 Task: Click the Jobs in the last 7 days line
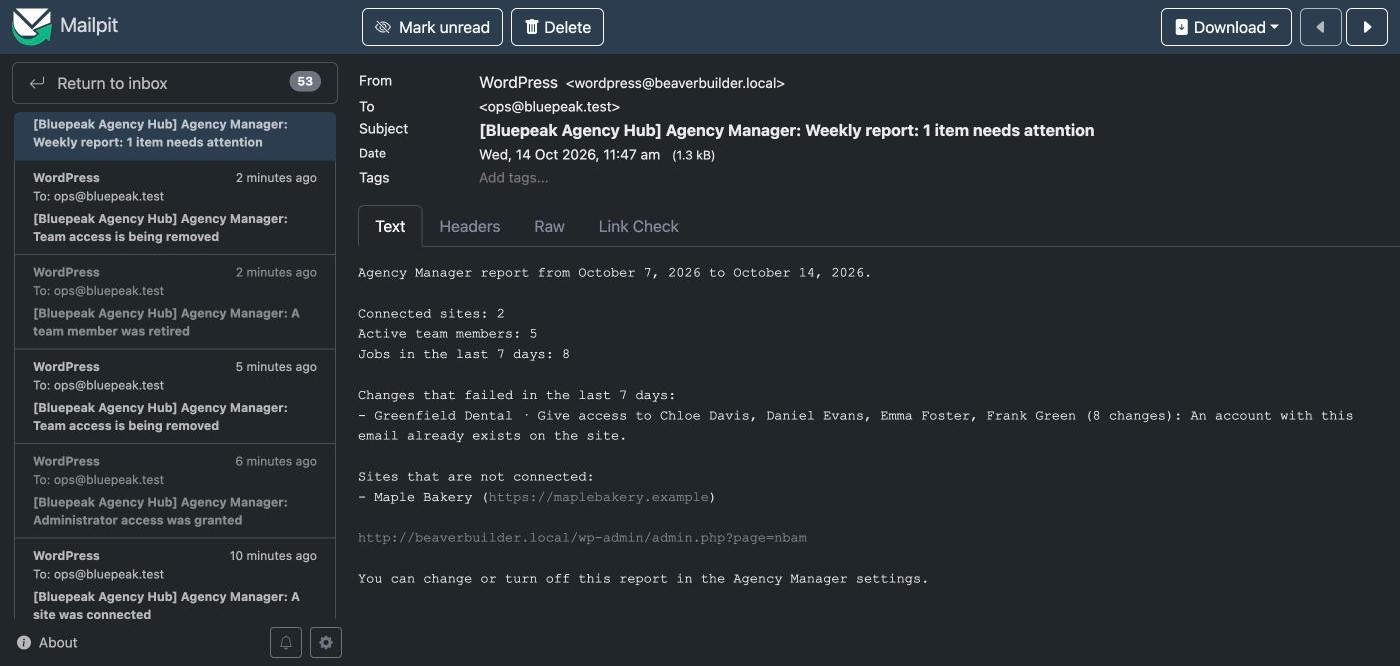click(464, 354)
